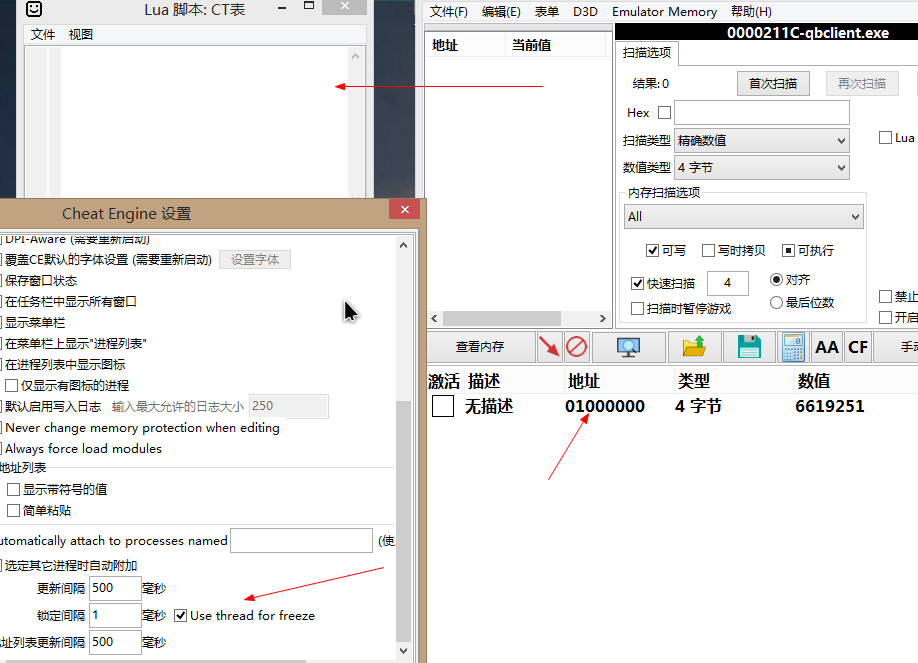
Task: Toggle the 快速扫描 fast scan checkbox
Action: click(638, 284)
